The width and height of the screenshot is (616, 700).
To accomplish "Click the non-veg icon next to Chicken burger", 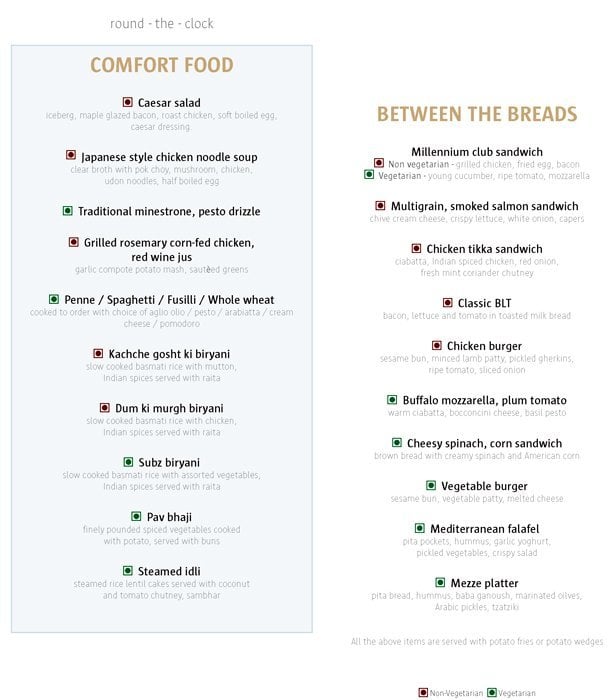I will tap(436, 345).
